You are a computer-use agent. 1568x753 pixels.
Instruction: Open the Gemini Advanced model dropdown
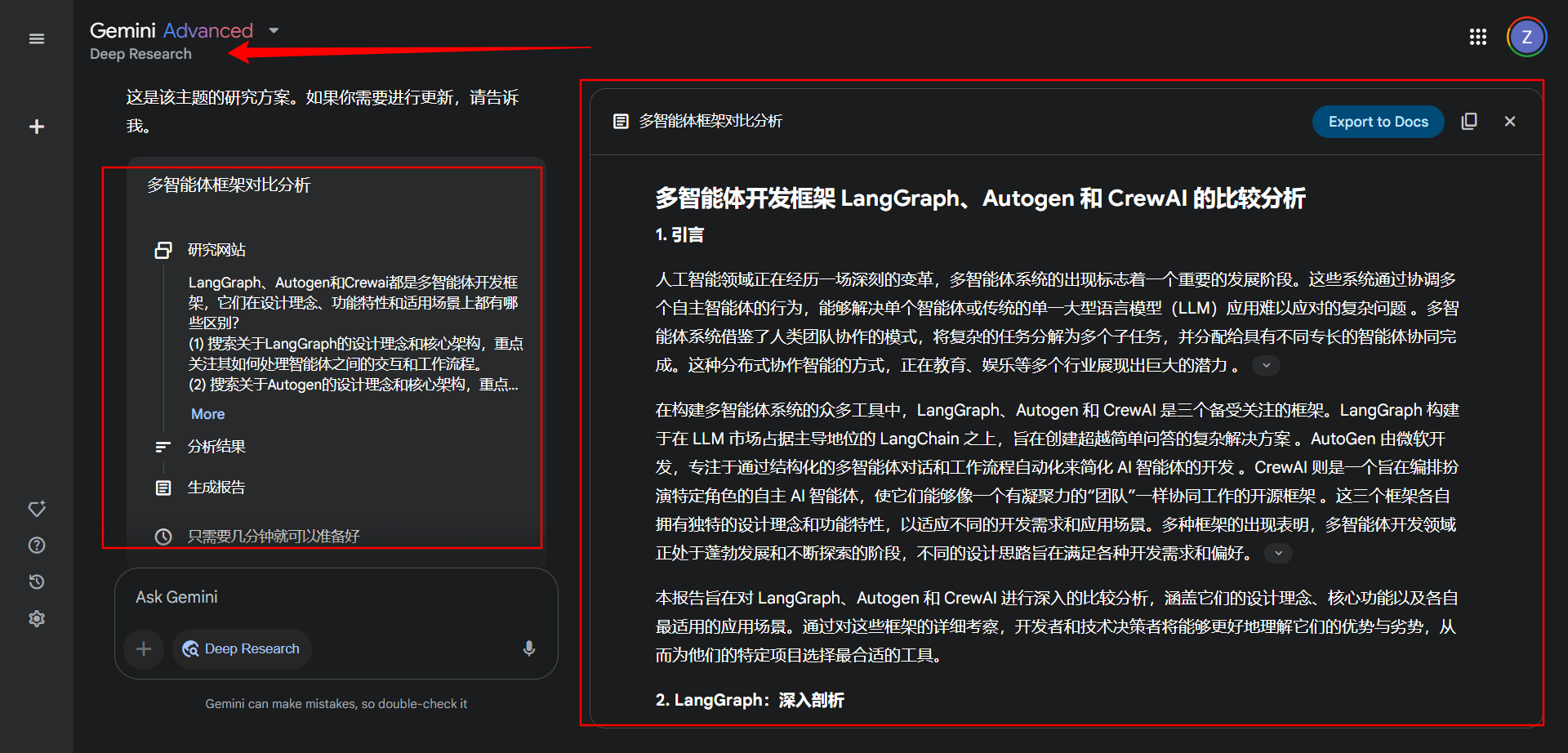click(x=274, y=31)
